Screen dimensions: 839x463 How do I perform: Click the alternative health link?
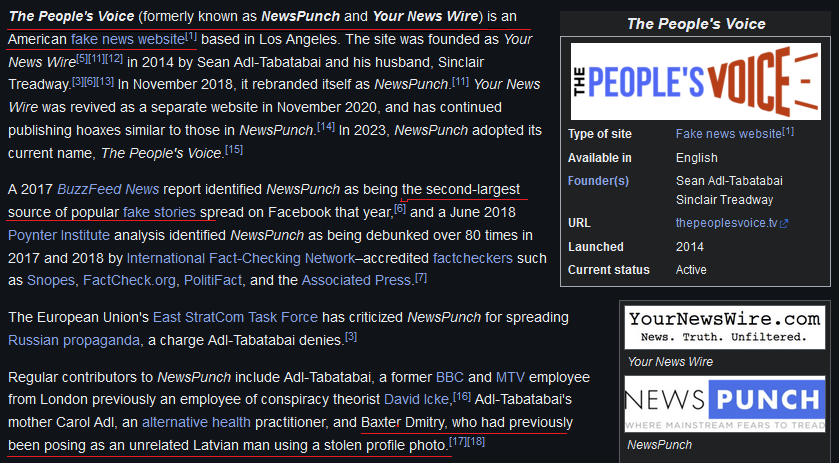(x=196, y=423)
